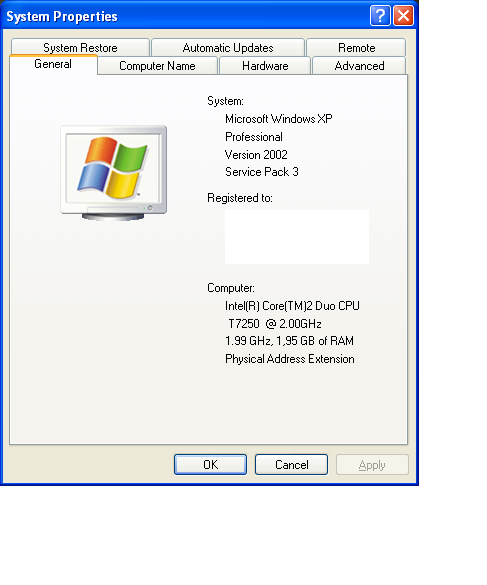Click the 'Intel(R) Core(TM)2 Duo CPU' text
The image size is (487, 585).
(x=292, y=306)
